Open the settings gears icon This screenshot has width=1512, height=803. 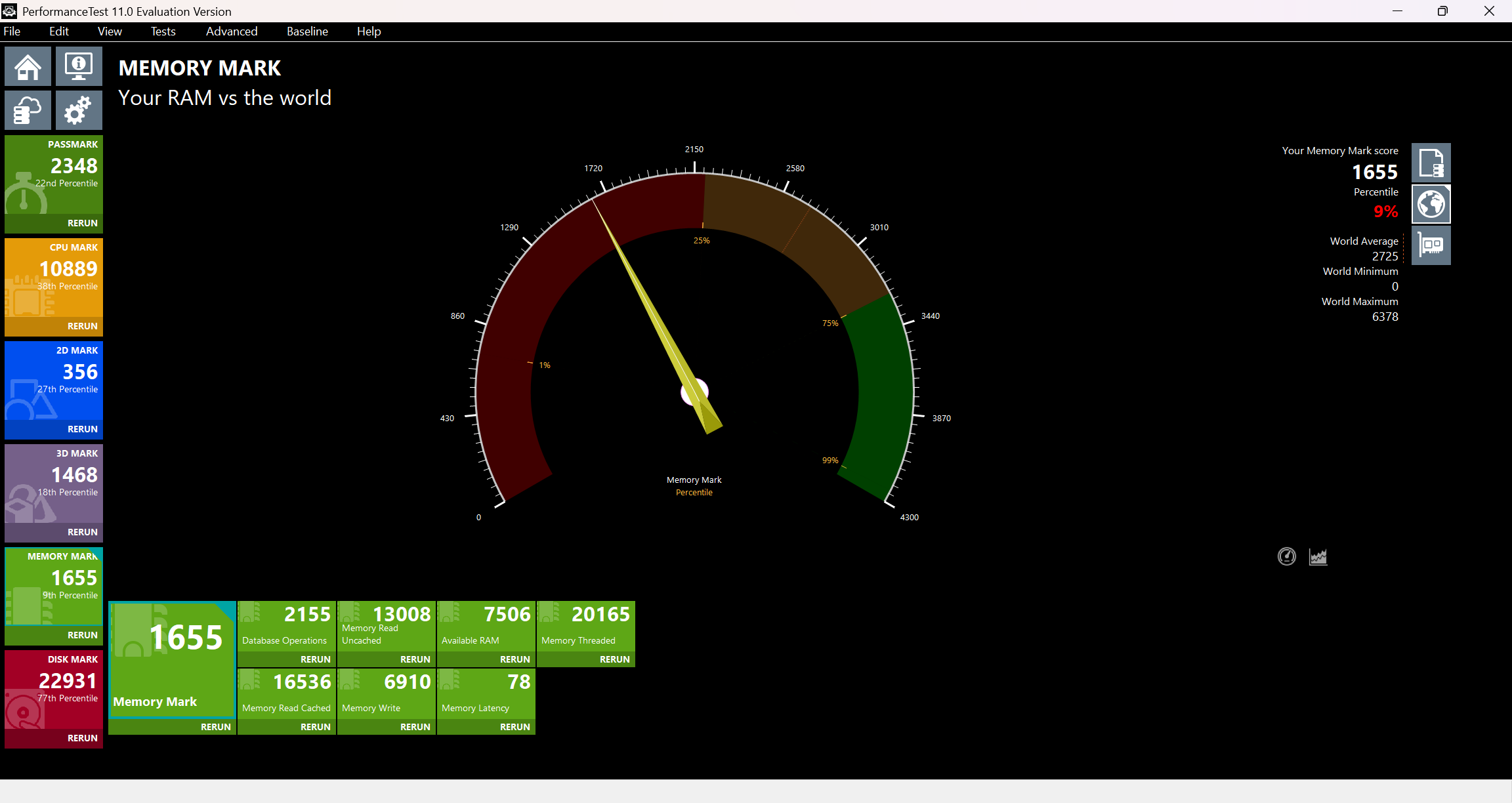click(79, 110)
